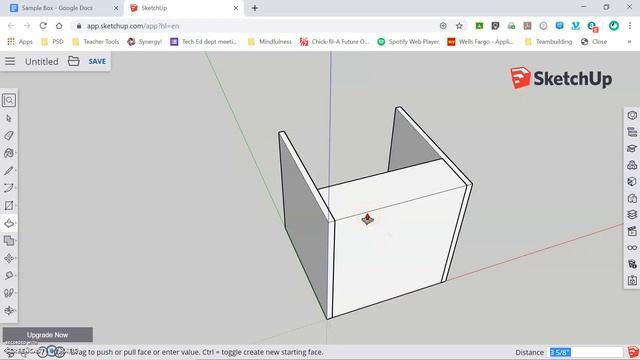Open the search SketchUp tool

9,100
